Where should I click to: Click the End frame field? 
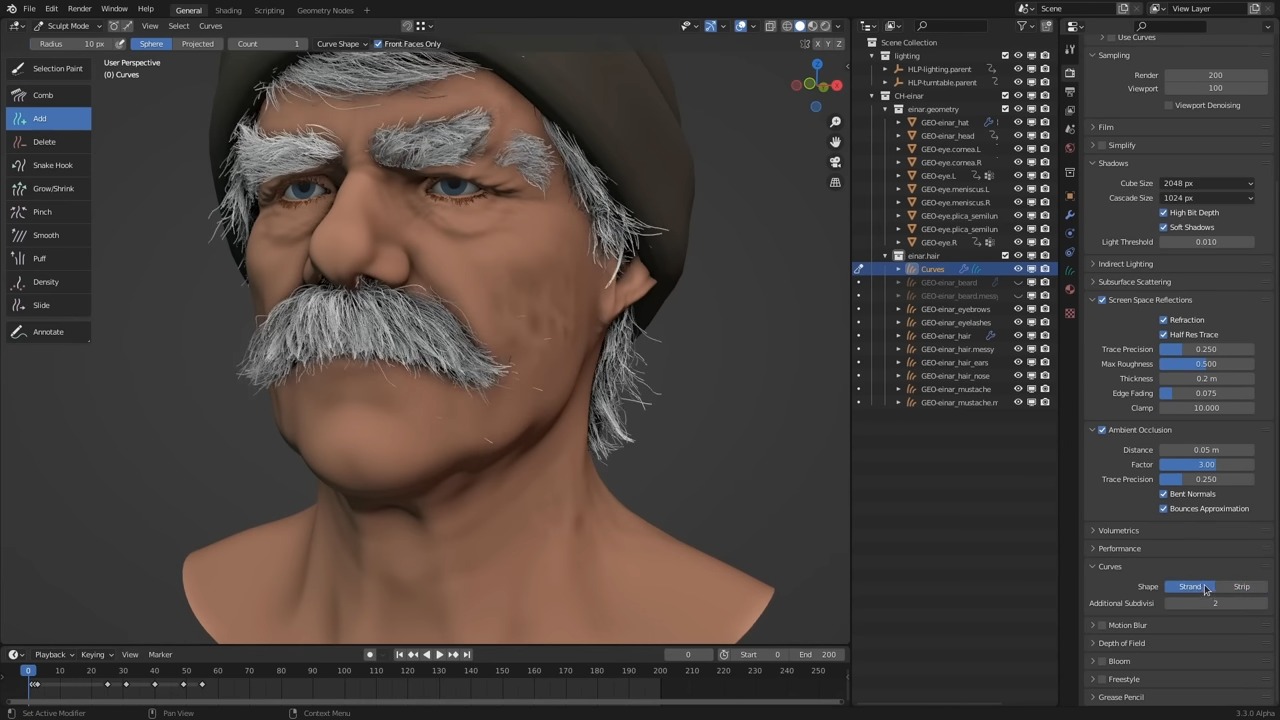click(817, 655)
